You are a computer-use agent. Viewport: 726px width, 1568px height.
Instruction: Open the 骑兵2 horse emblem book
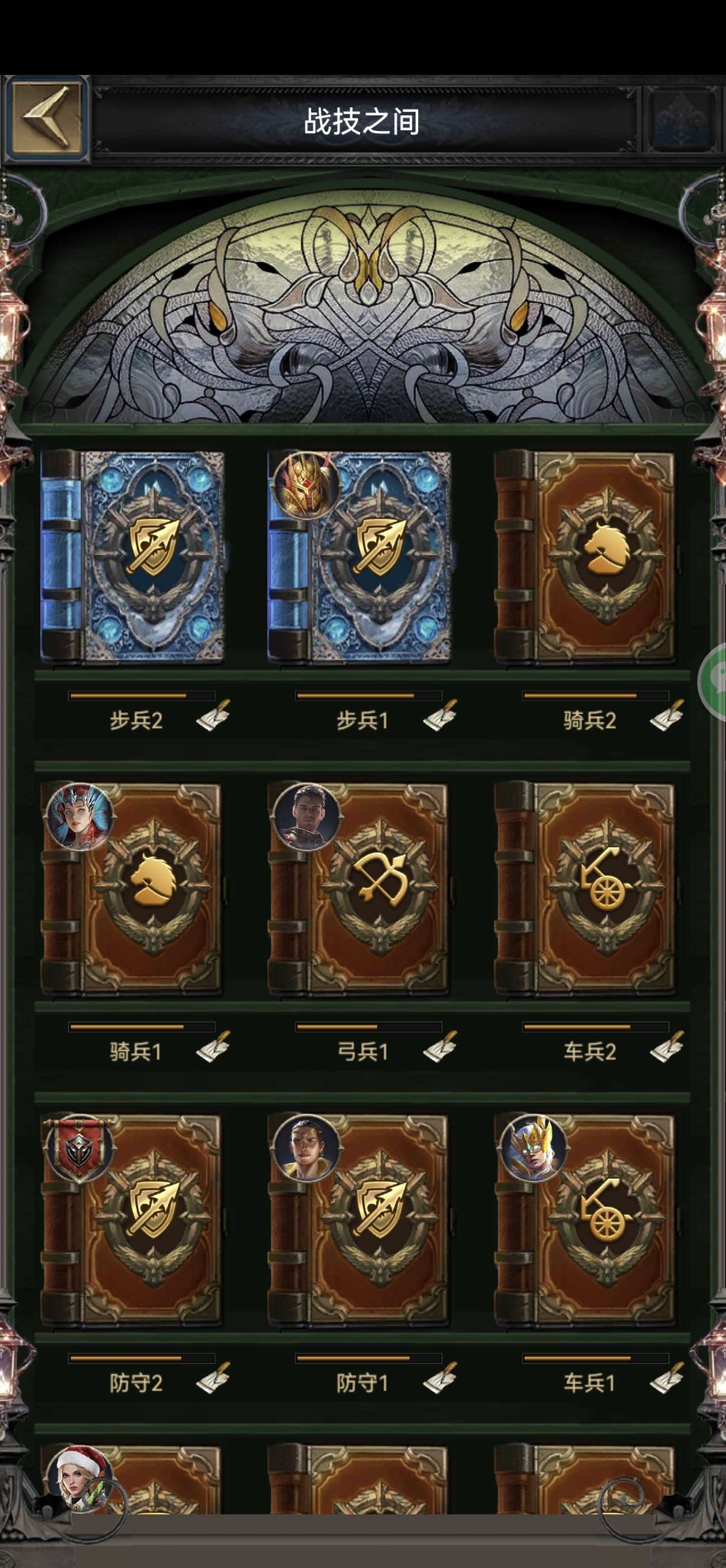585,556
